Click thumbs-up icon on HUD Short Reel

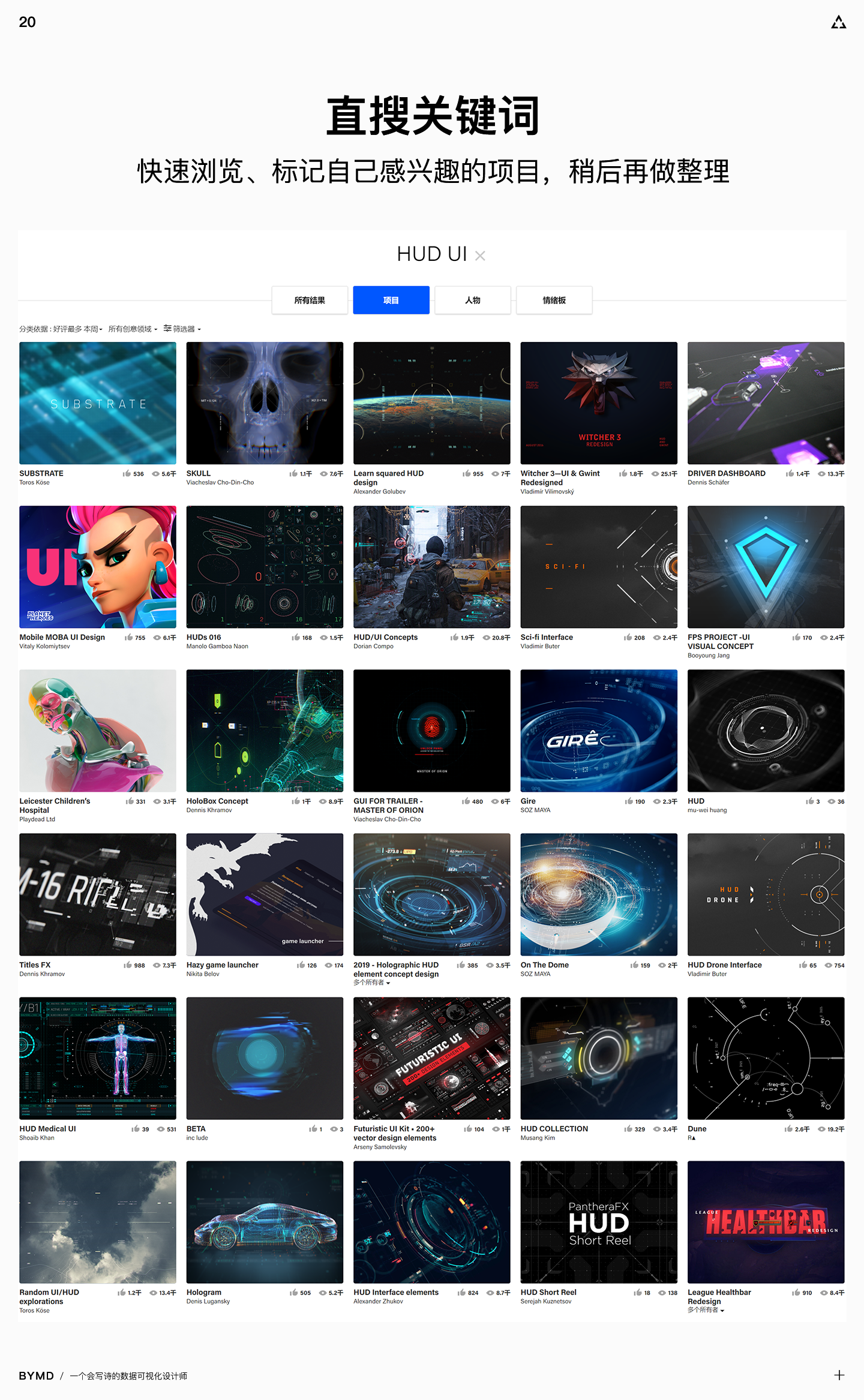(637, 1293)
